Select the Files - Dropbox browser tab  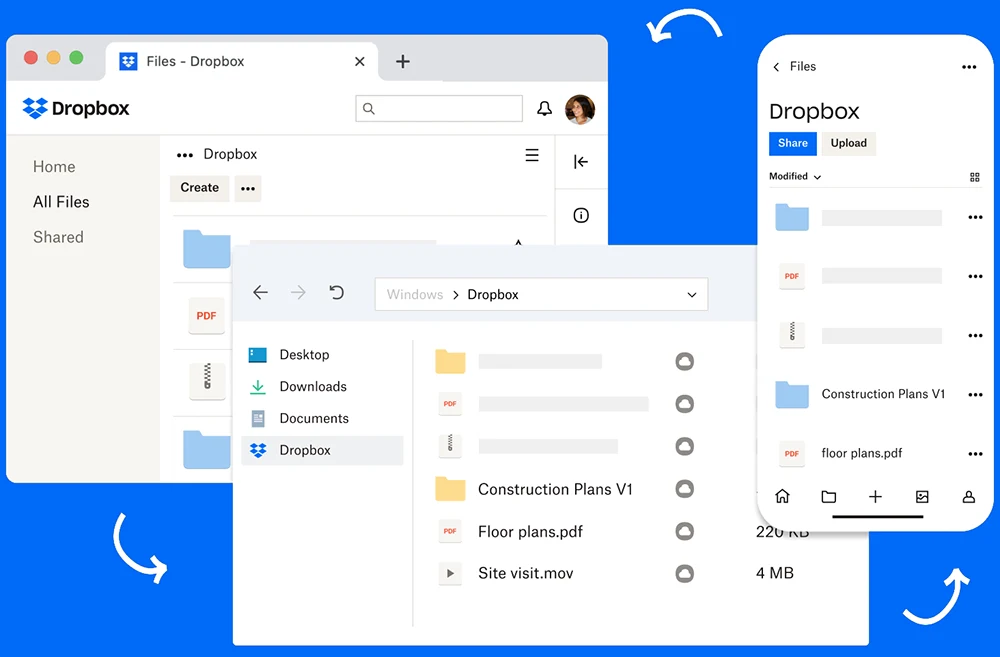coord(241,61)
